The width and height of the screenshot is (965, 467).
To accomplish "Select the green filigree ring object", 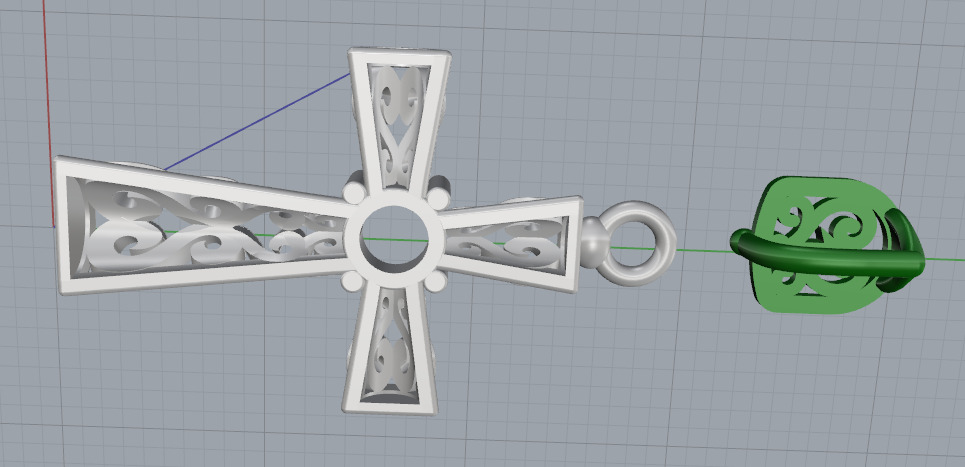I will pyautogui.click(x=827, y=245).
